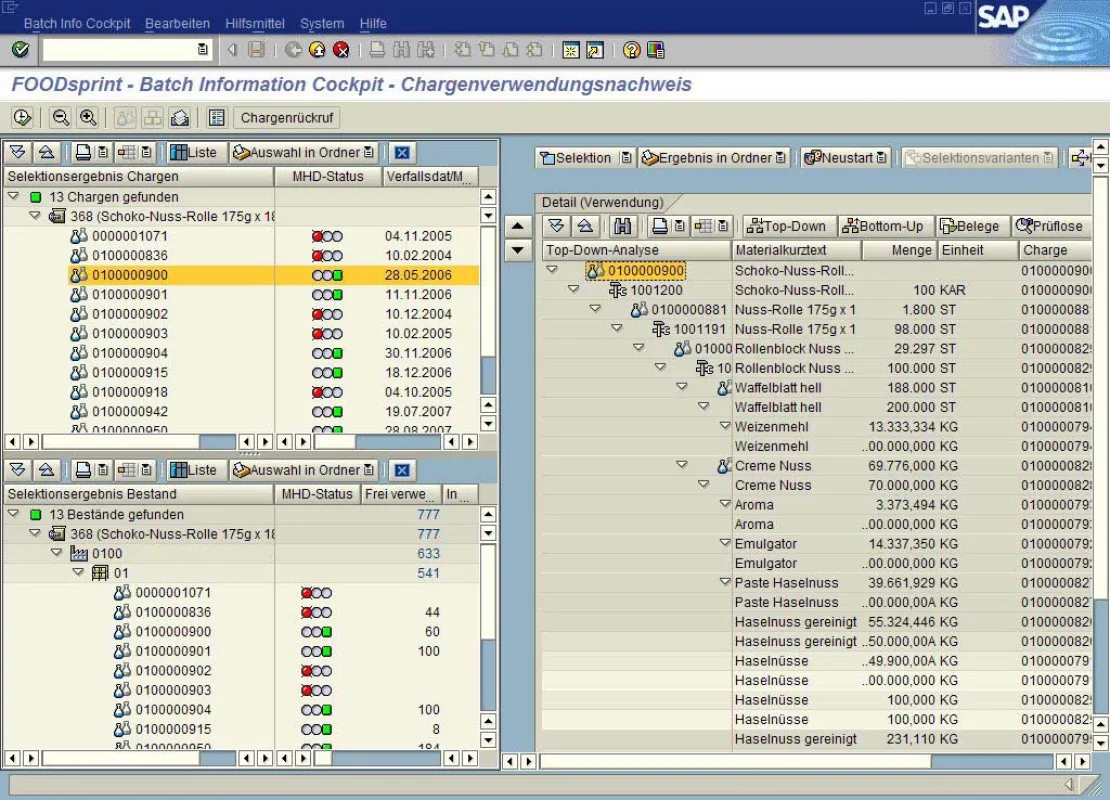Click the Chargenrückruf button
Image resolution: width=1110 pixels, height=800 pixels.
click(x=287, y=118)
